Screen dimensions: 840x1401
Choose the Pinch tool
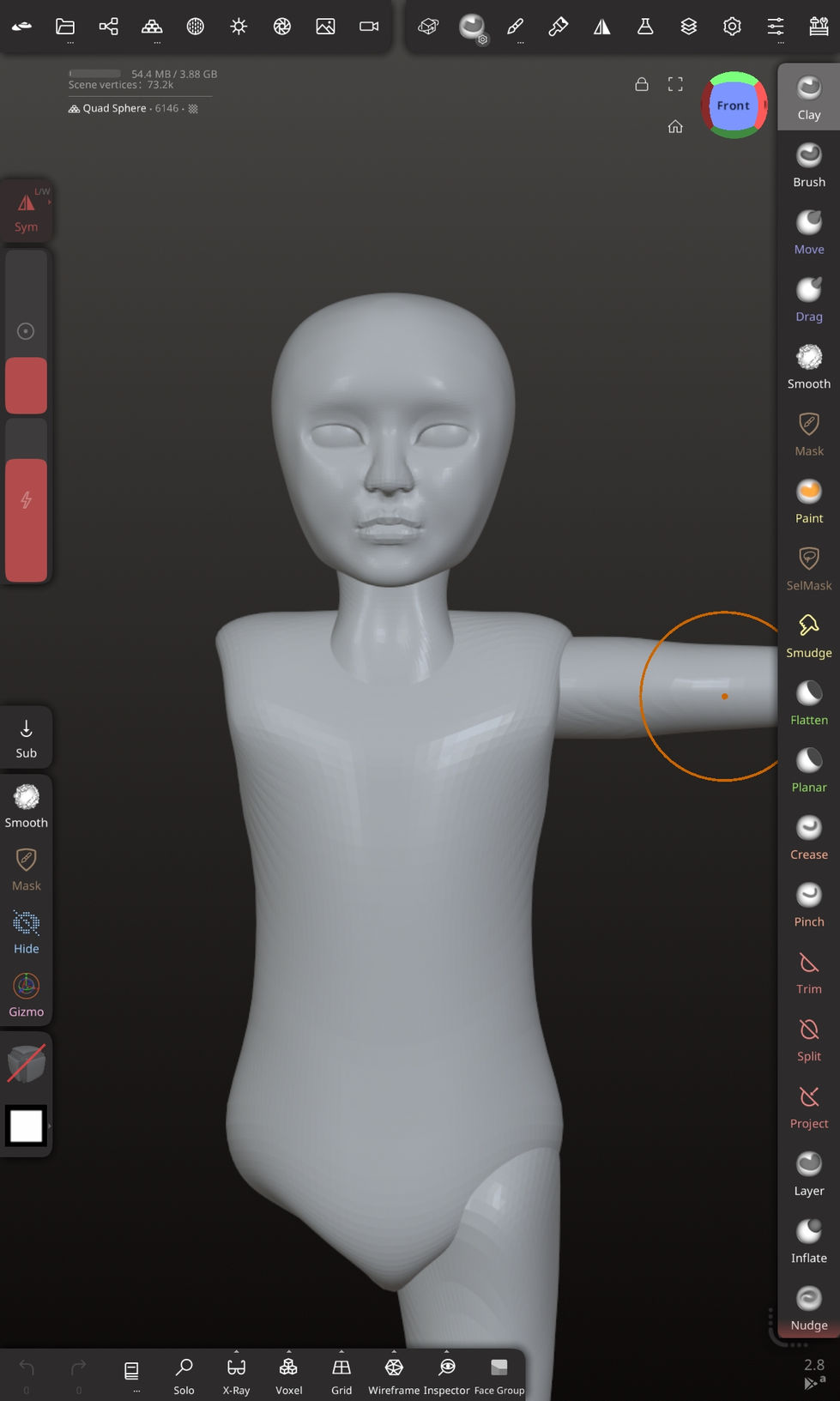click(808, 904)
